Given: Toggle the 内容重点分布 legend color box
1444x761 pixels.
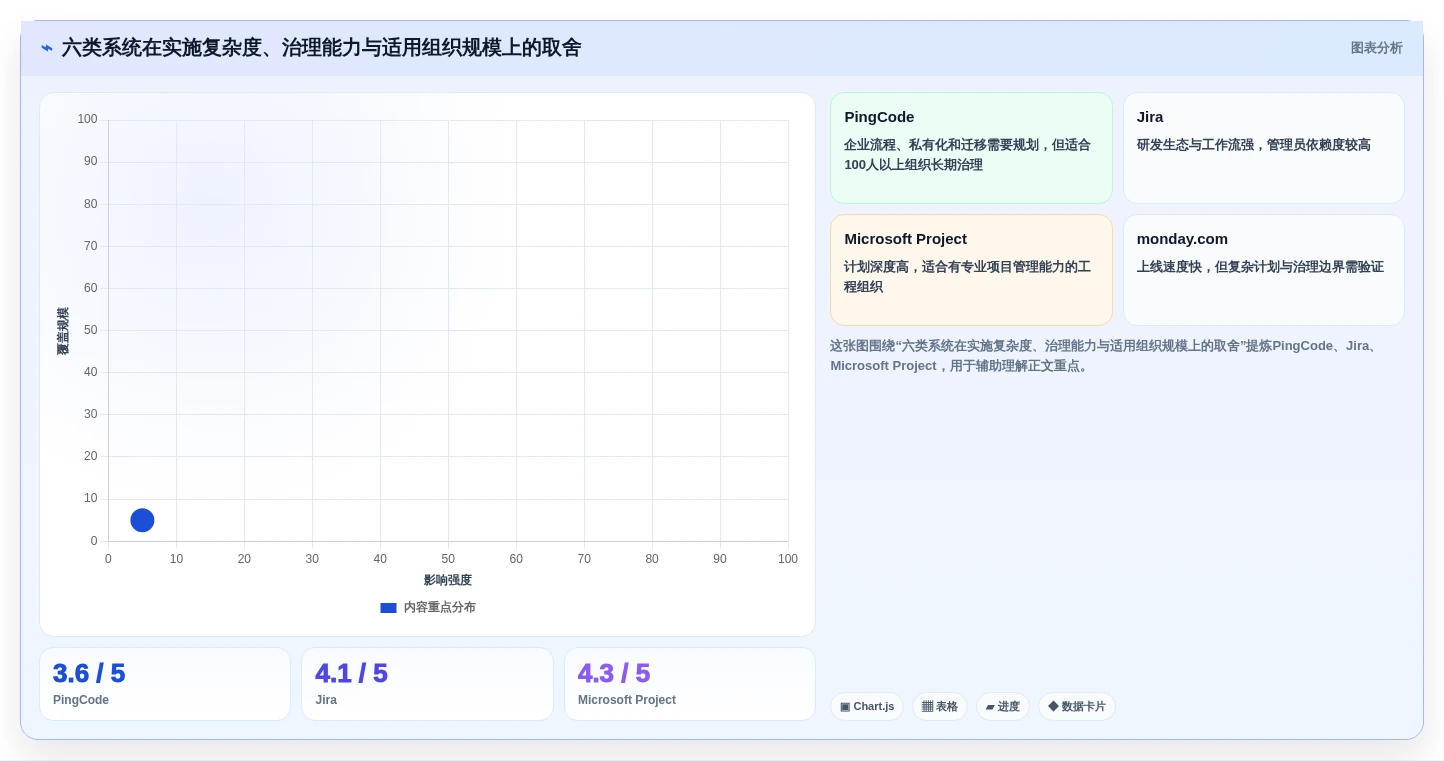Looking at the screenshot, I should [388, 608].
